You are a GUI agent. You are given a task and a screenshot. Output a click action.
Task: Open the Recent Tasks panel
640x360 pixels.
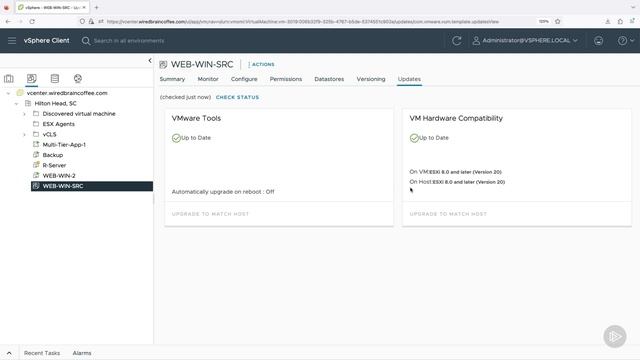click(42, 353)
